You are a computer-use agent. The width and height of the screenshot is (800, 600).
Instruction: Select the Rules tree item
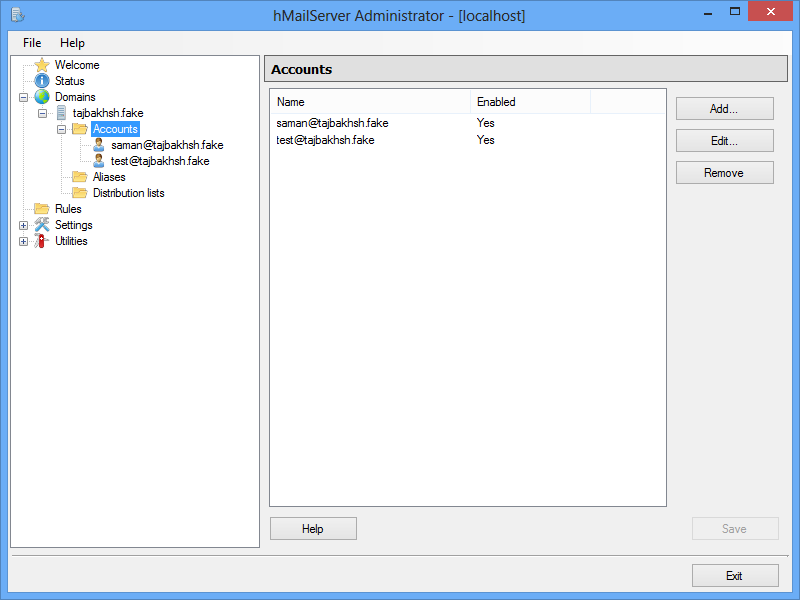click(68, 208)
